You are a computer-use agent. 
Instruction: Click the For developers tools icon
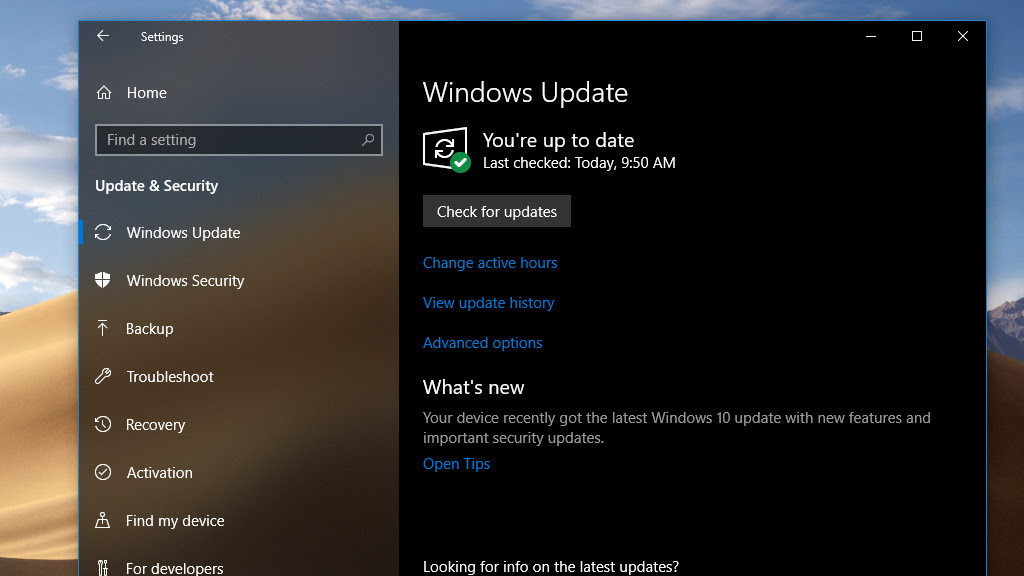click(103, 567)
